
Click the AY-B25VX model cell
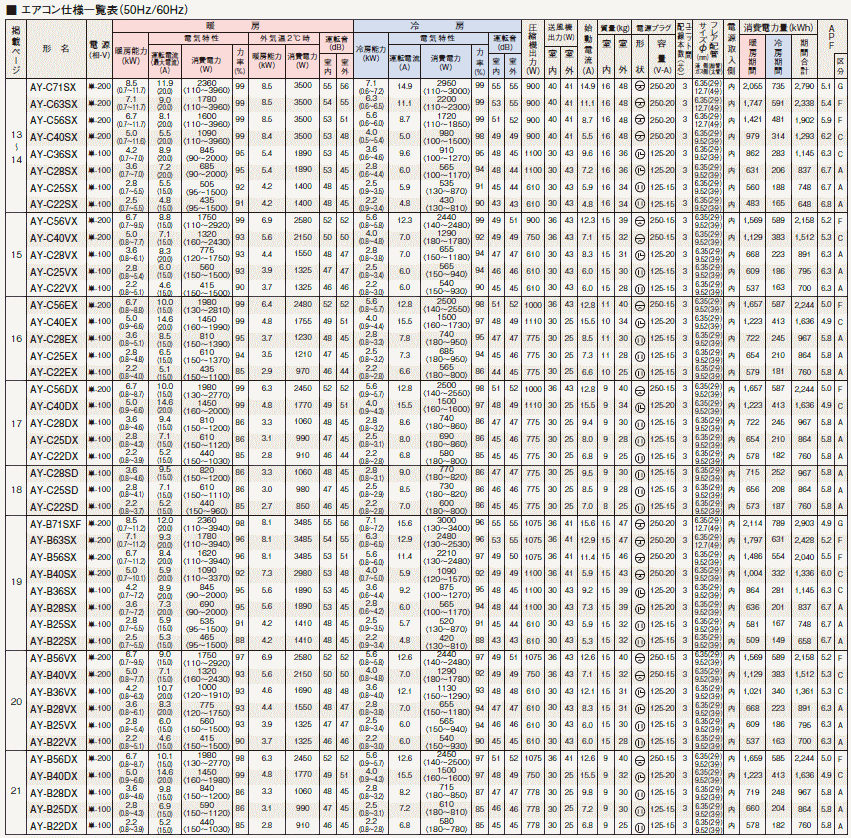[53, 726]
